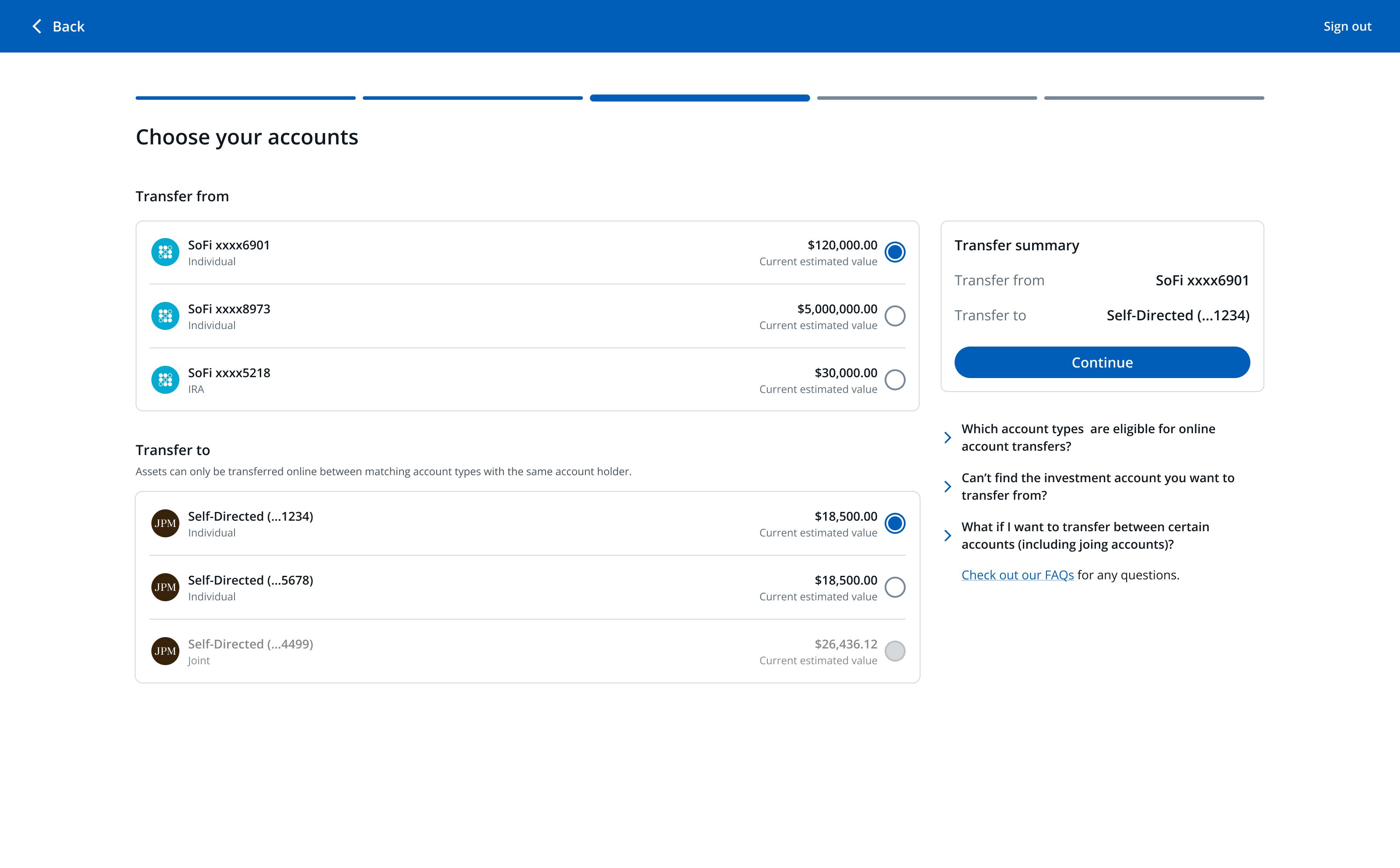Image resolution: width=1400 pixels, height=868 pixels.
Task: Click Self-Directed (...1234) in Transfer summary
Action: [1178, 315]
